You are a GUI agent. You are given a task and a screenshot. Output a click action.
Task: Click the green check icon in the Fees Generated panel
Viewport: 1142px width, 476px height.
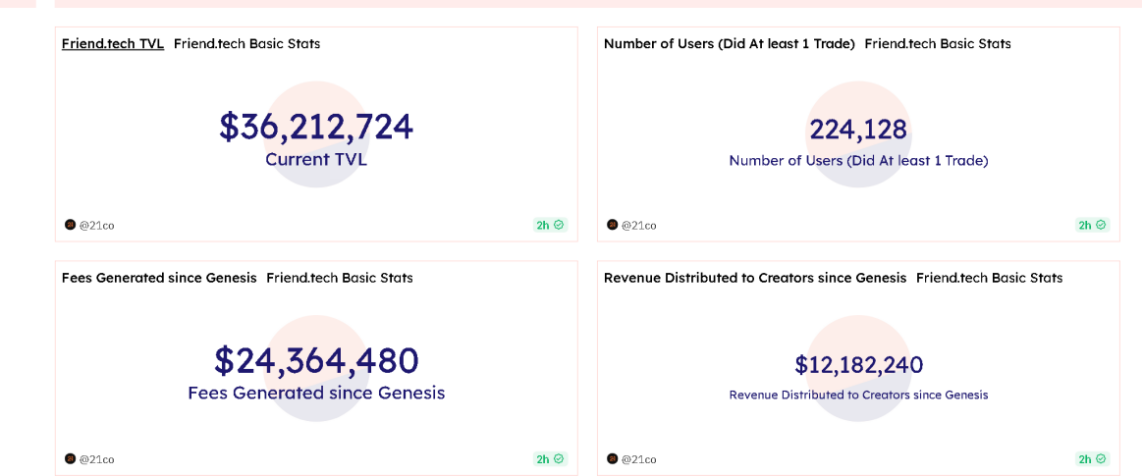(559, 459)
